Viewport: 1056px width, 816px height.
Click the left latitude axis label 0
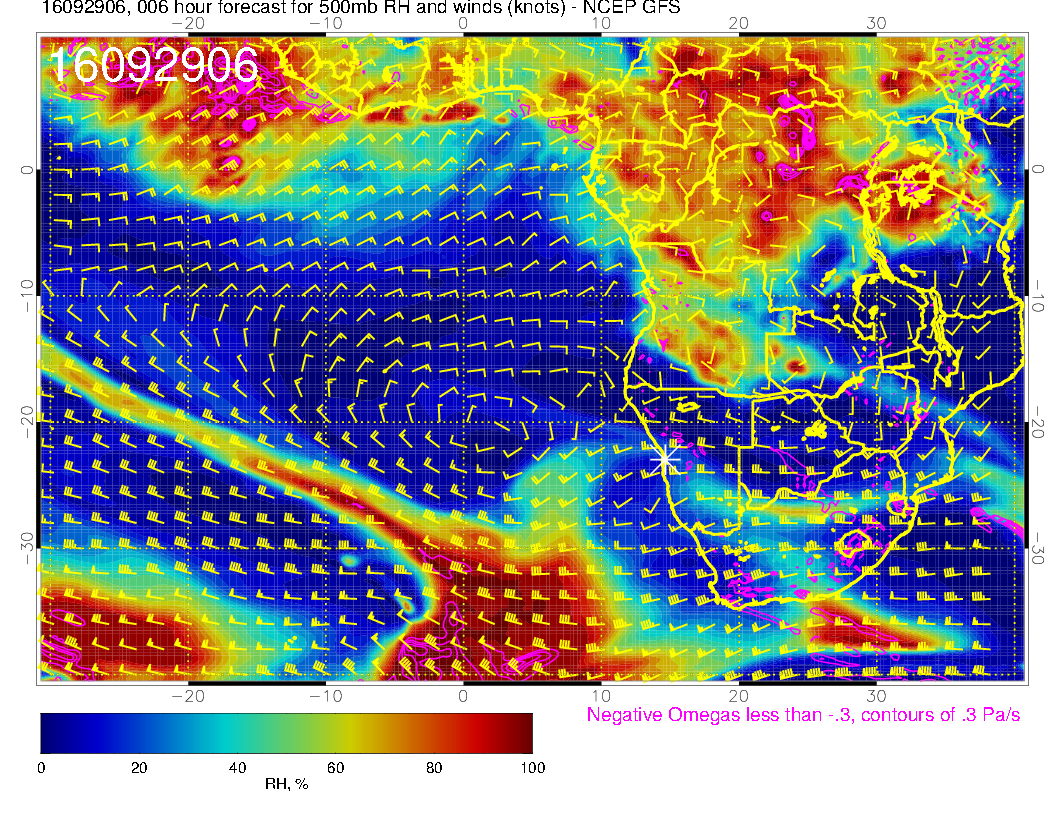point(26,170)
